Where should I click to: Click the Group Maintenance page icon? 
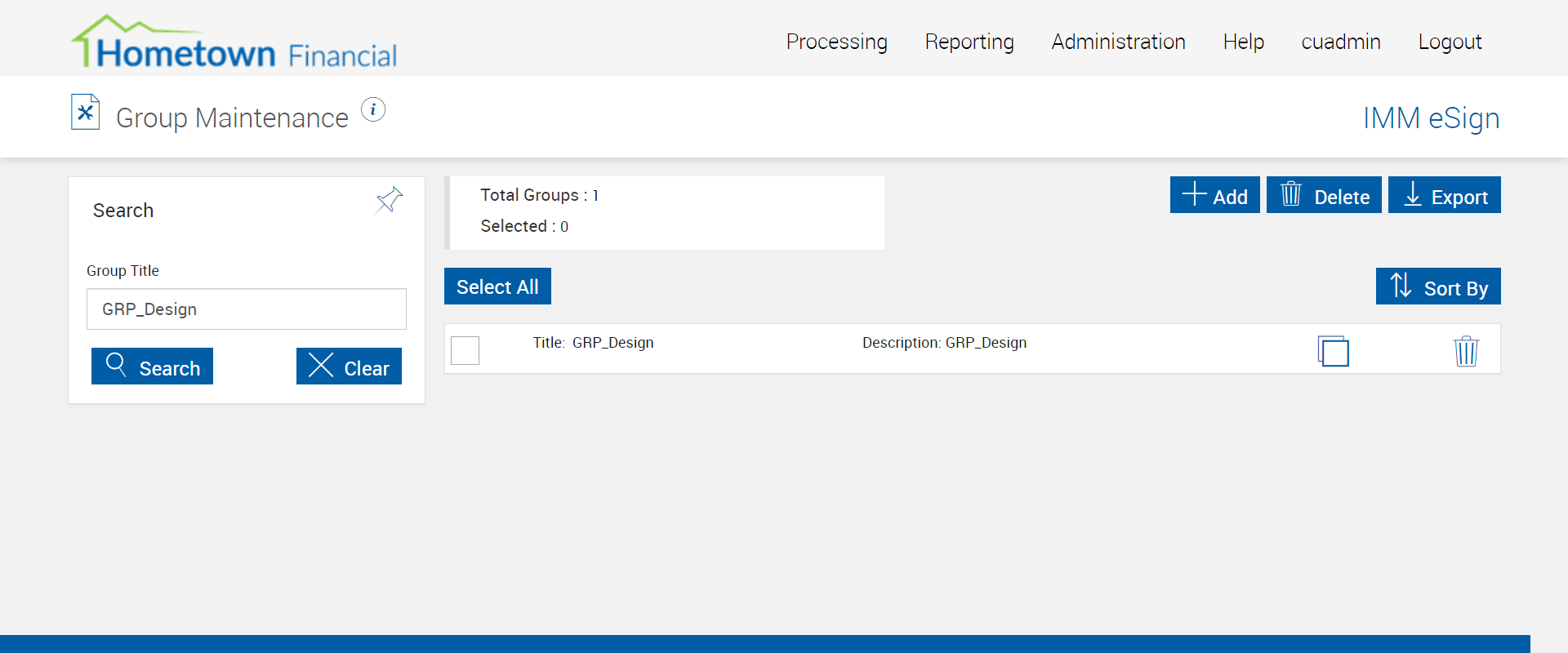point(85,113)
